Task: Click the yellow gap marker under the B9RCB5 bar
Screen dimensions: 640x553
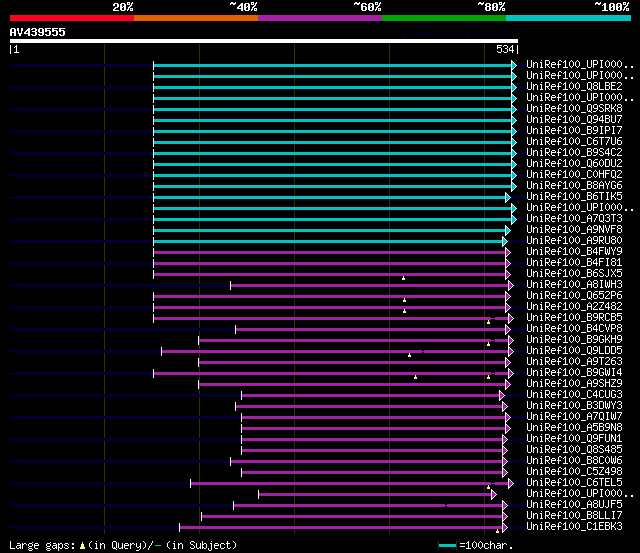Action: point(489,322)
